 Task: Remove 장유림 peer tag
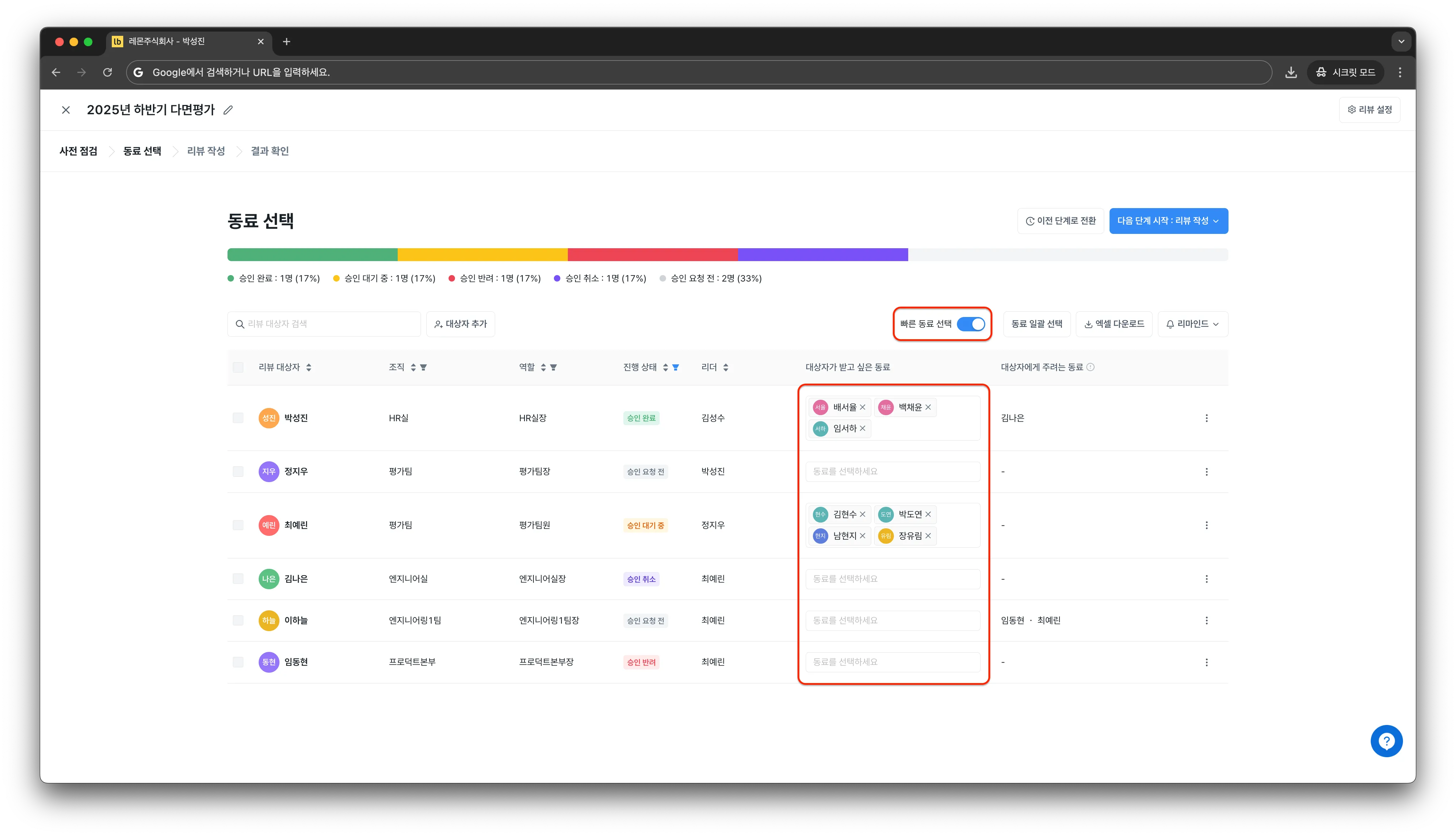point(928,536)
